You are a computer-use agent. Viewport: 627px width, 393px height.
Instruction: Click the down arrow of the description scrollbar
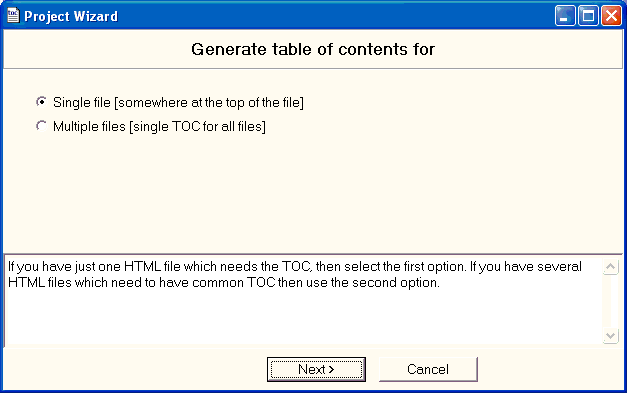point(611,335)
